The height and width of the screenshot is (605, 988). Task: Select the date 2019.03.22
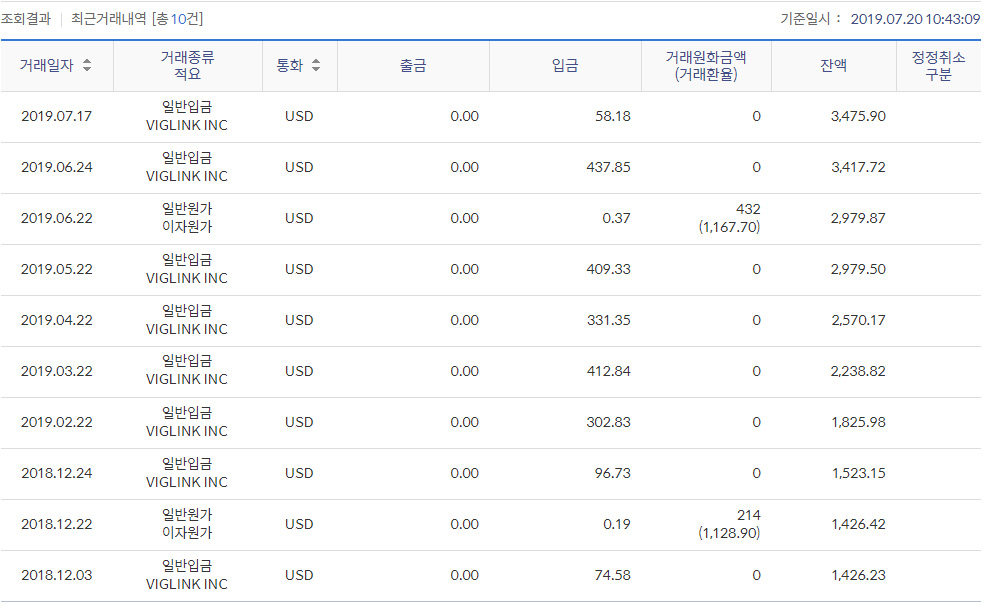57,371
